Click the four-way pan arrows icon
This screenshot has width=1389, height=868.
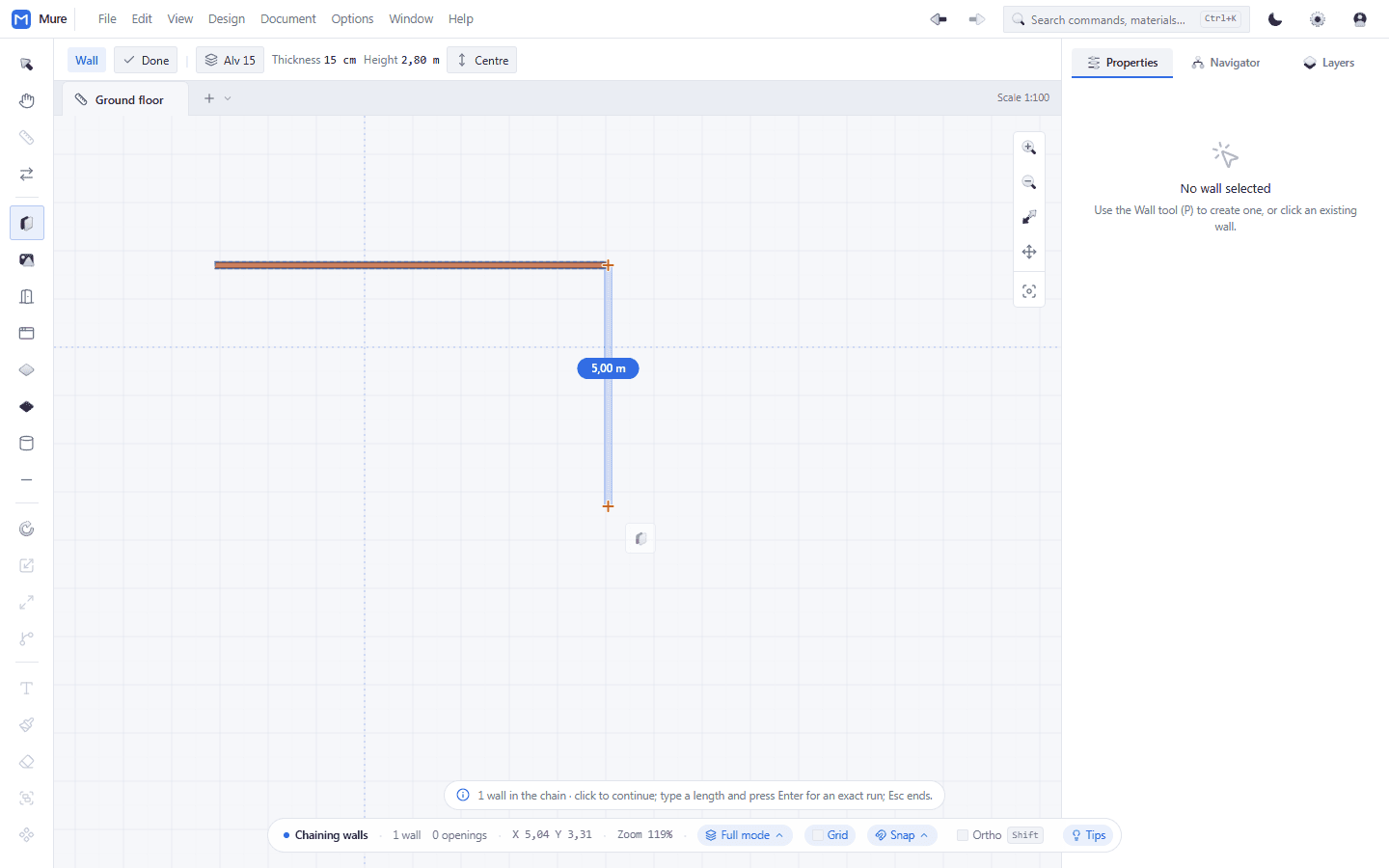click(1029, 252)
